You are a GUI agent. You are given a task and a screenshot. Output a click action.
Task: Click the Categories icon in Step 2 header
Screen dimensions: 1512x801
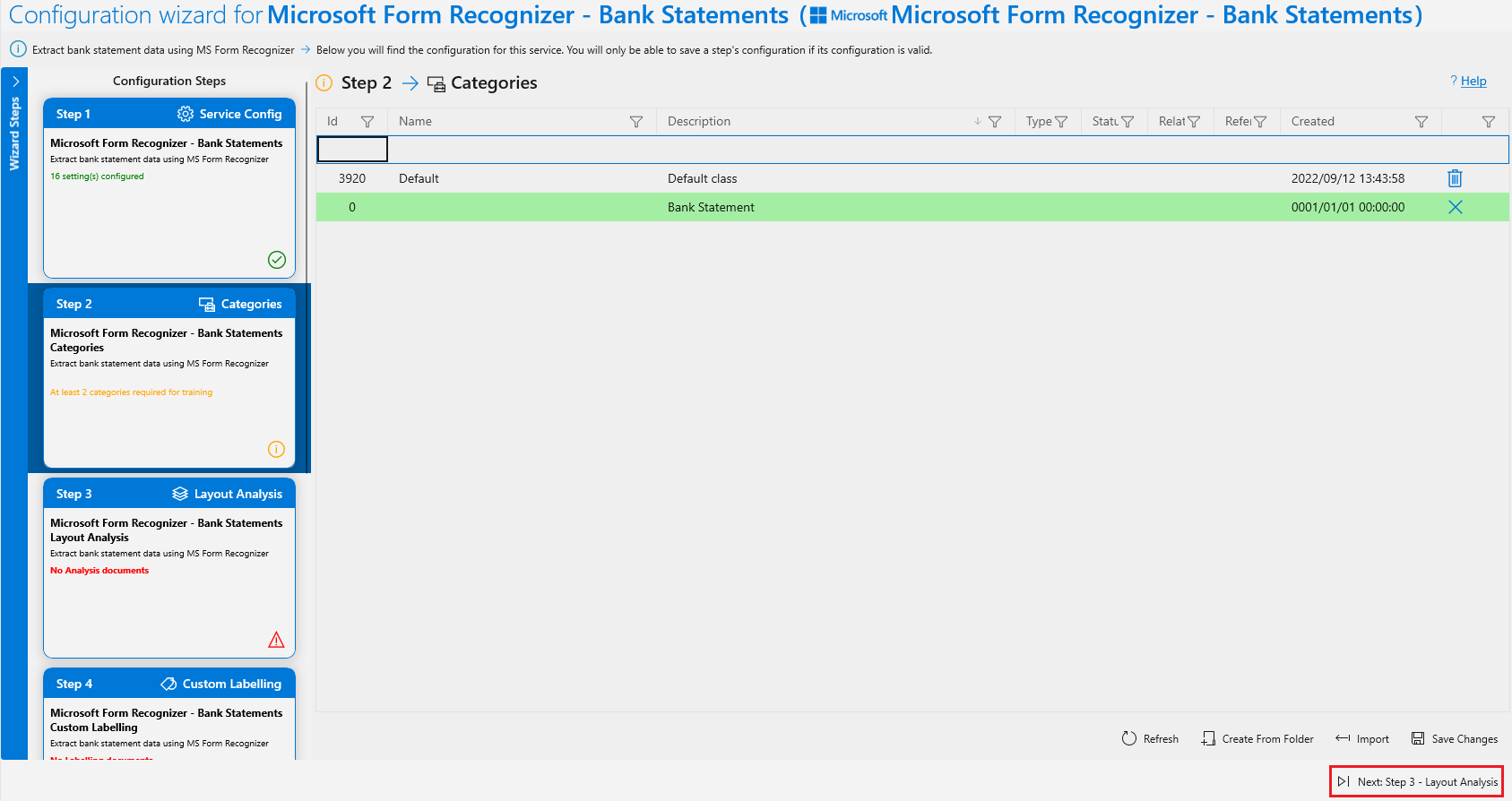pyautogui.click(x=207, y=305)
